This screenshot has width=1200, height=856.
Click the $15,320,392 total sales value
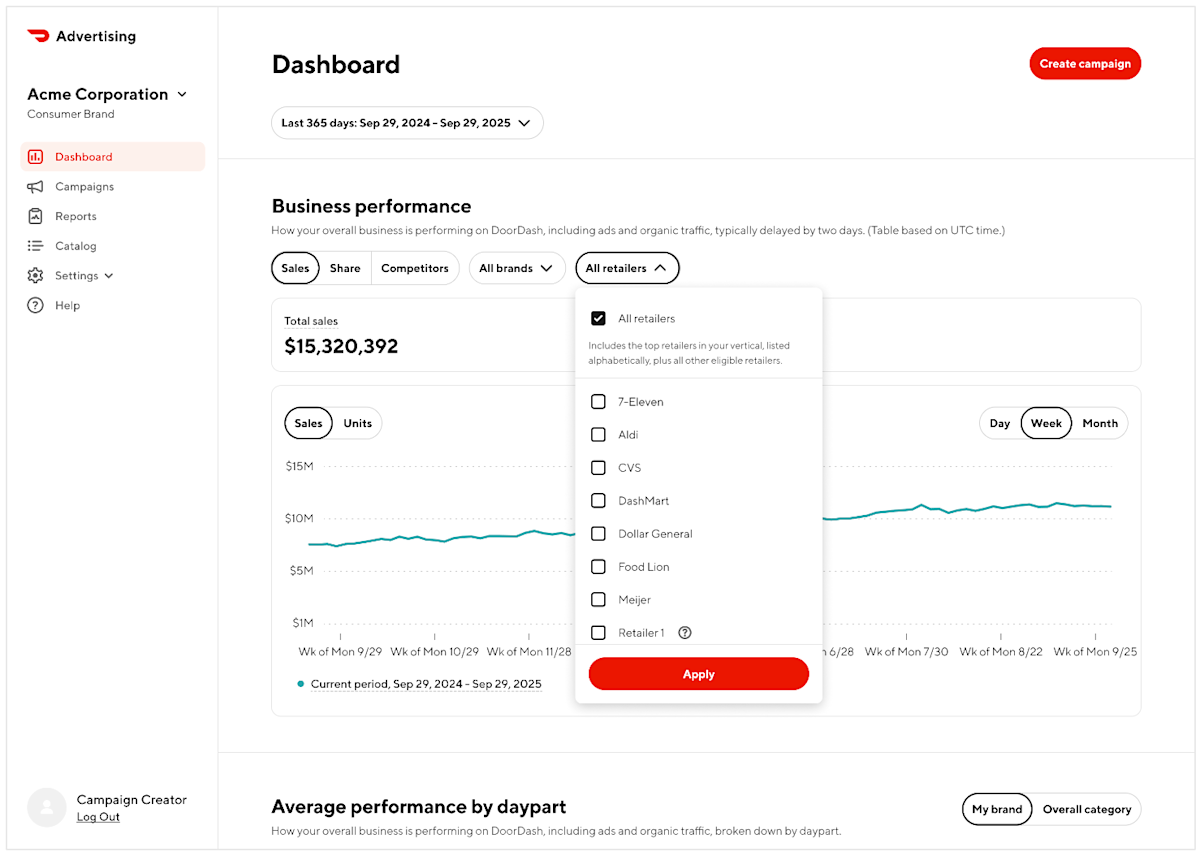(341, 346)
